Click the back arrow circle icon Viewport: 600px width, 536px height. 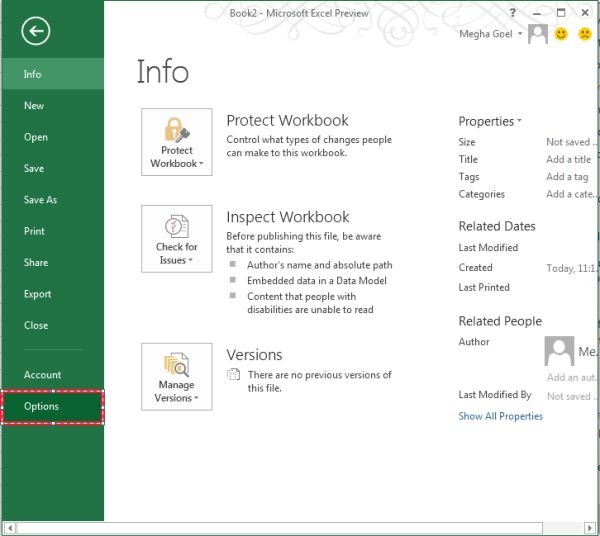36,33
